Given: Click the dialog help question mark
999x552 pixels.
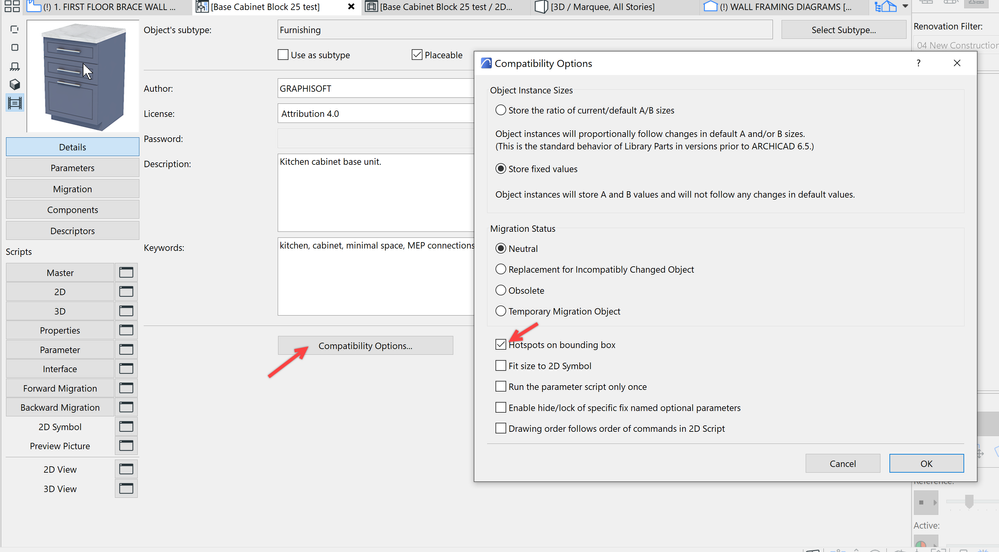Looking at the screenshot, I should [918, 63].
